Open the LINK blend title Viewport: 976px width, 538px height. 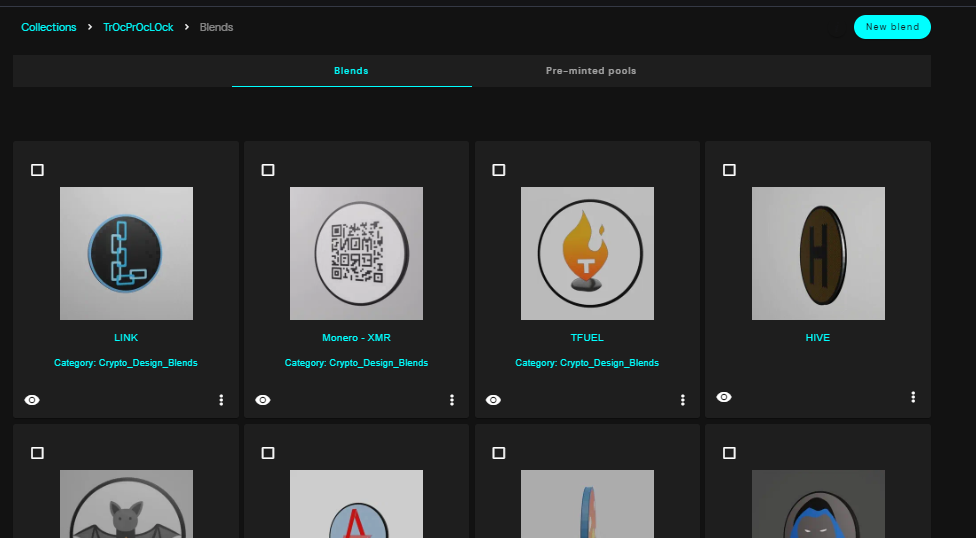point(126,337)
